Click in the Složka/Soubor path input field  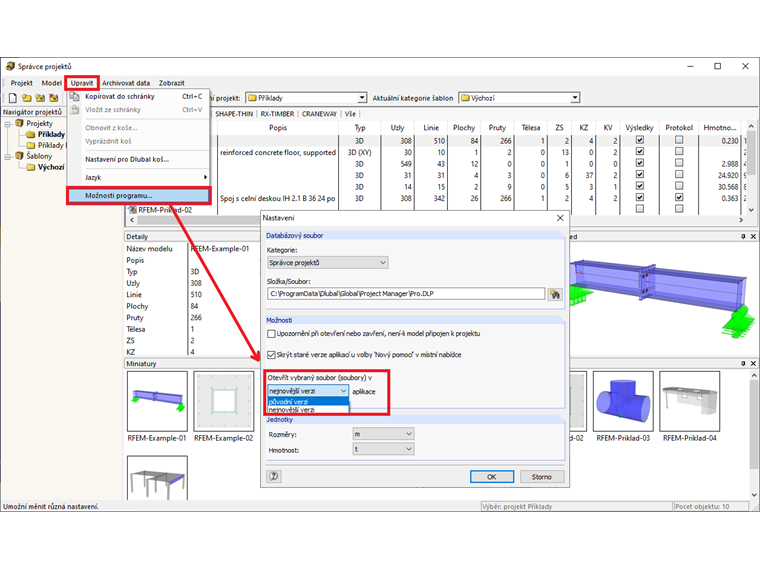[x=406, y=294]
